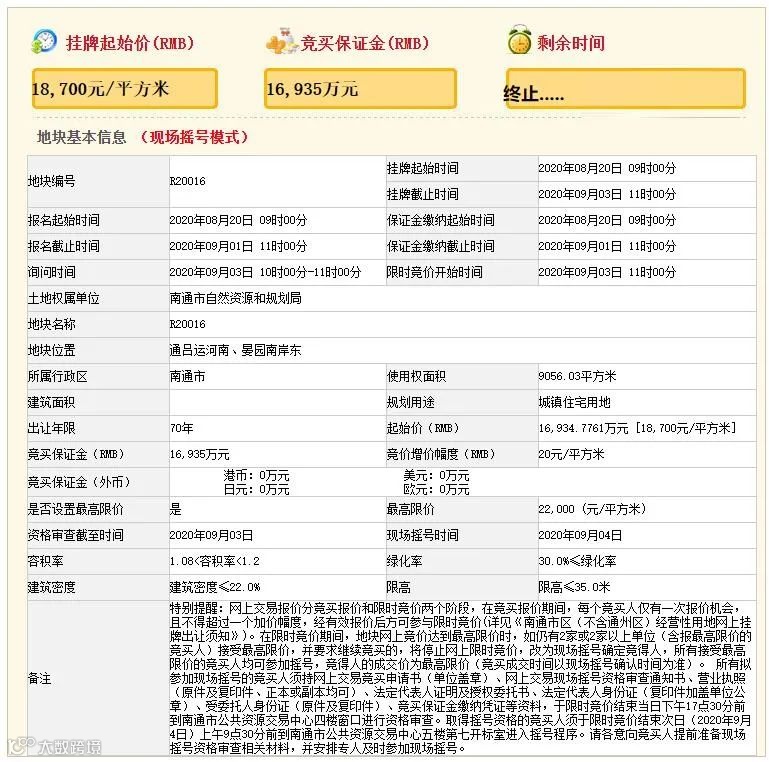Click the 日元: 0万元 entry
The width and height of the screenshot is (769, 762).
256,489
